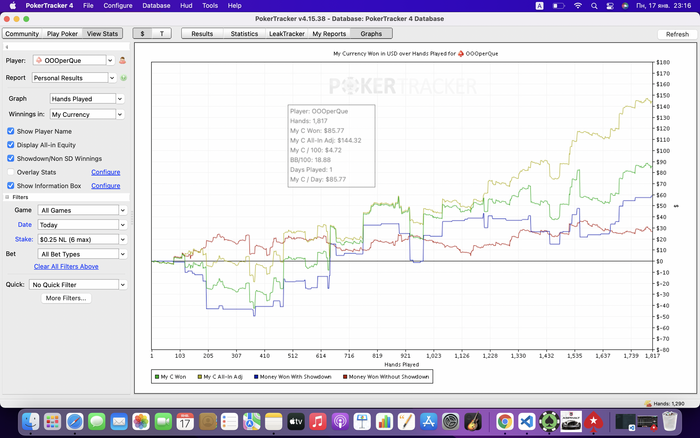This screenshot has height=438, width=700.
Task: Open the My Reports tab
Action: pos(329,33)
